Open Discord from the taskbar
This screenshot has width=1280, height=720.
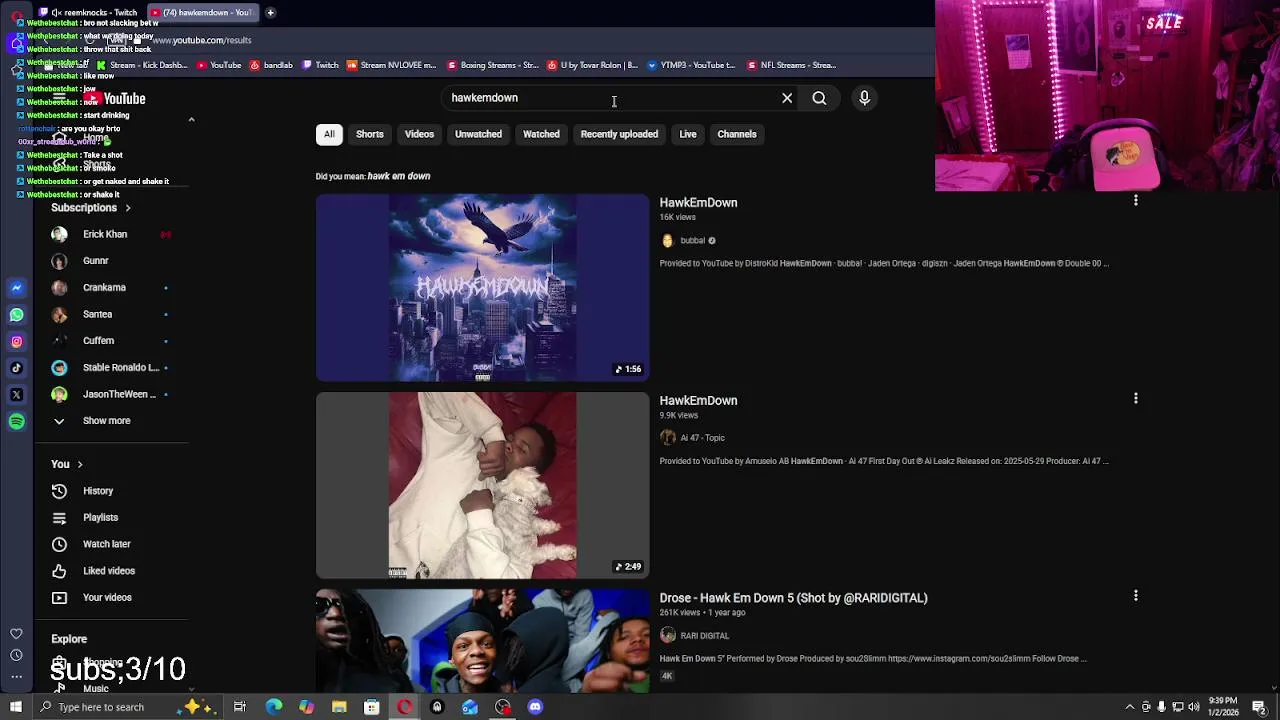(535, 707)
